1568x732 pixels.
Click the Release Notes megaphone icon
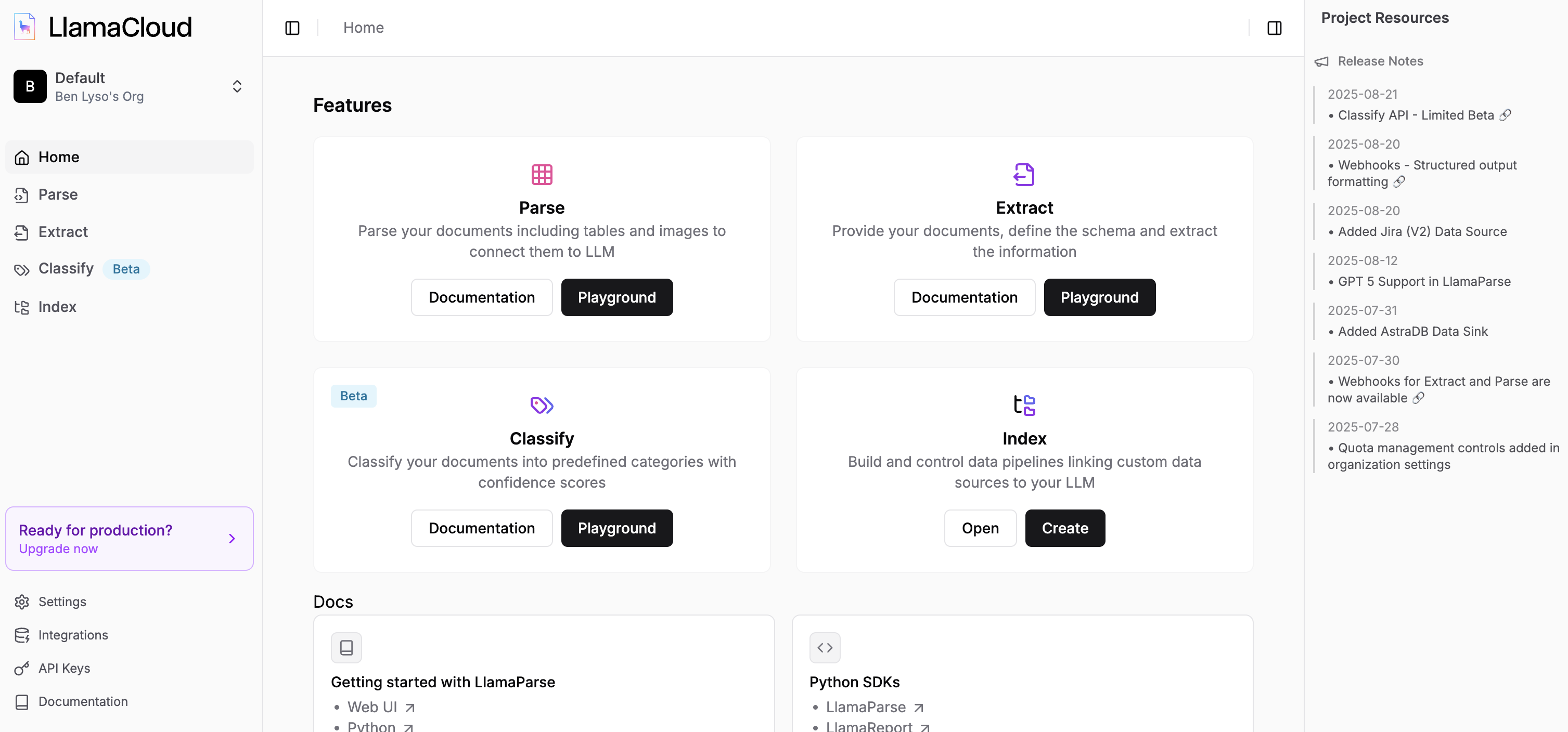[x=1321, y=61]
